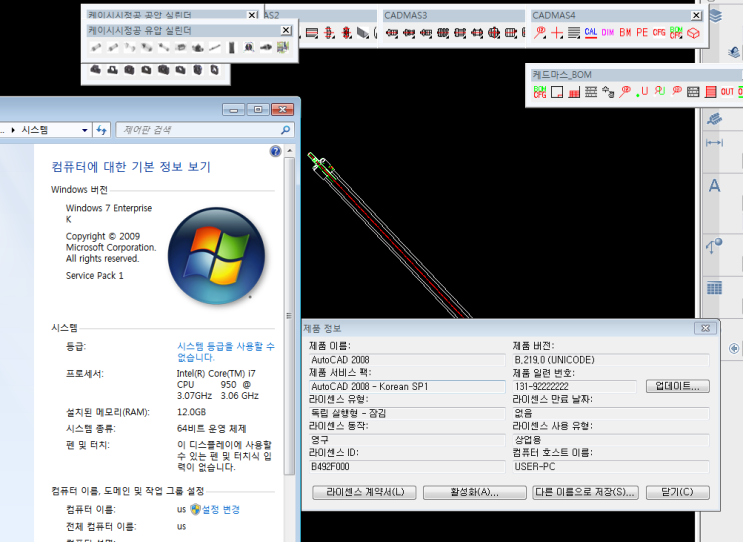Click the Layers stack icon in right sidebar
Viewport: 743px width, 542px height.
(x=715, y=16)
